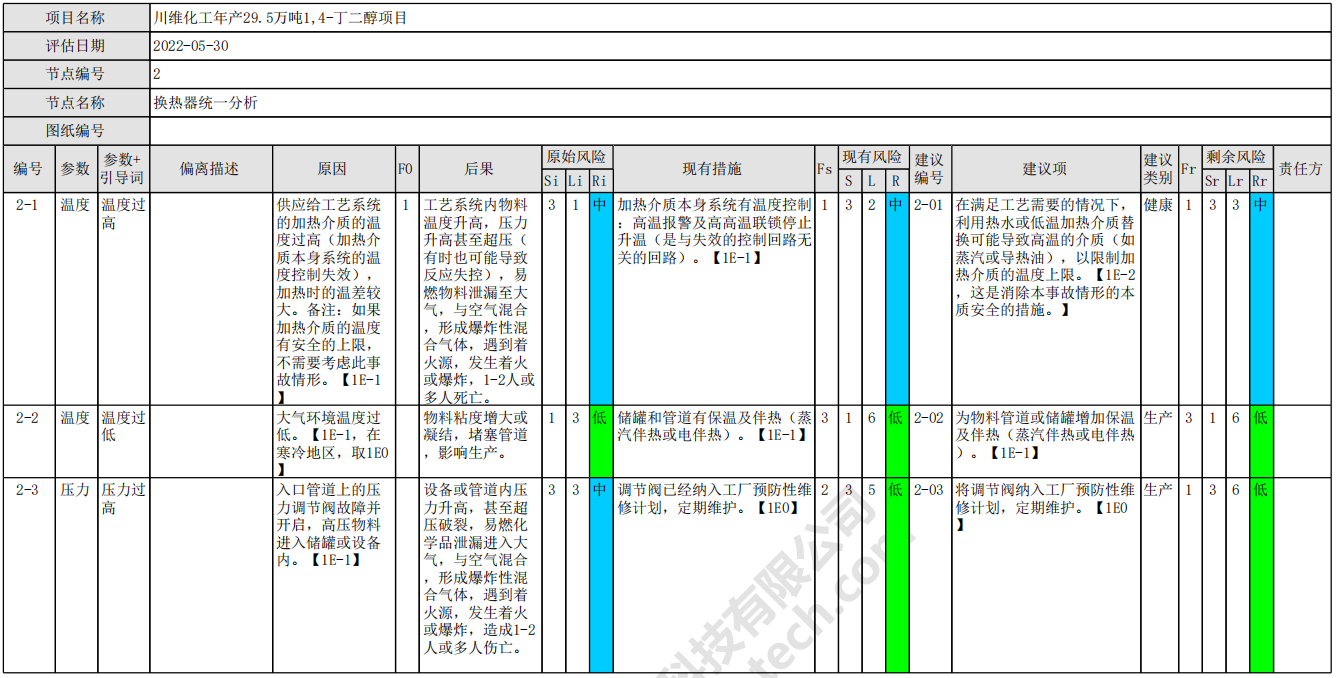
Task: Click the 偏离描述 column header
Action: pos(210,169)
